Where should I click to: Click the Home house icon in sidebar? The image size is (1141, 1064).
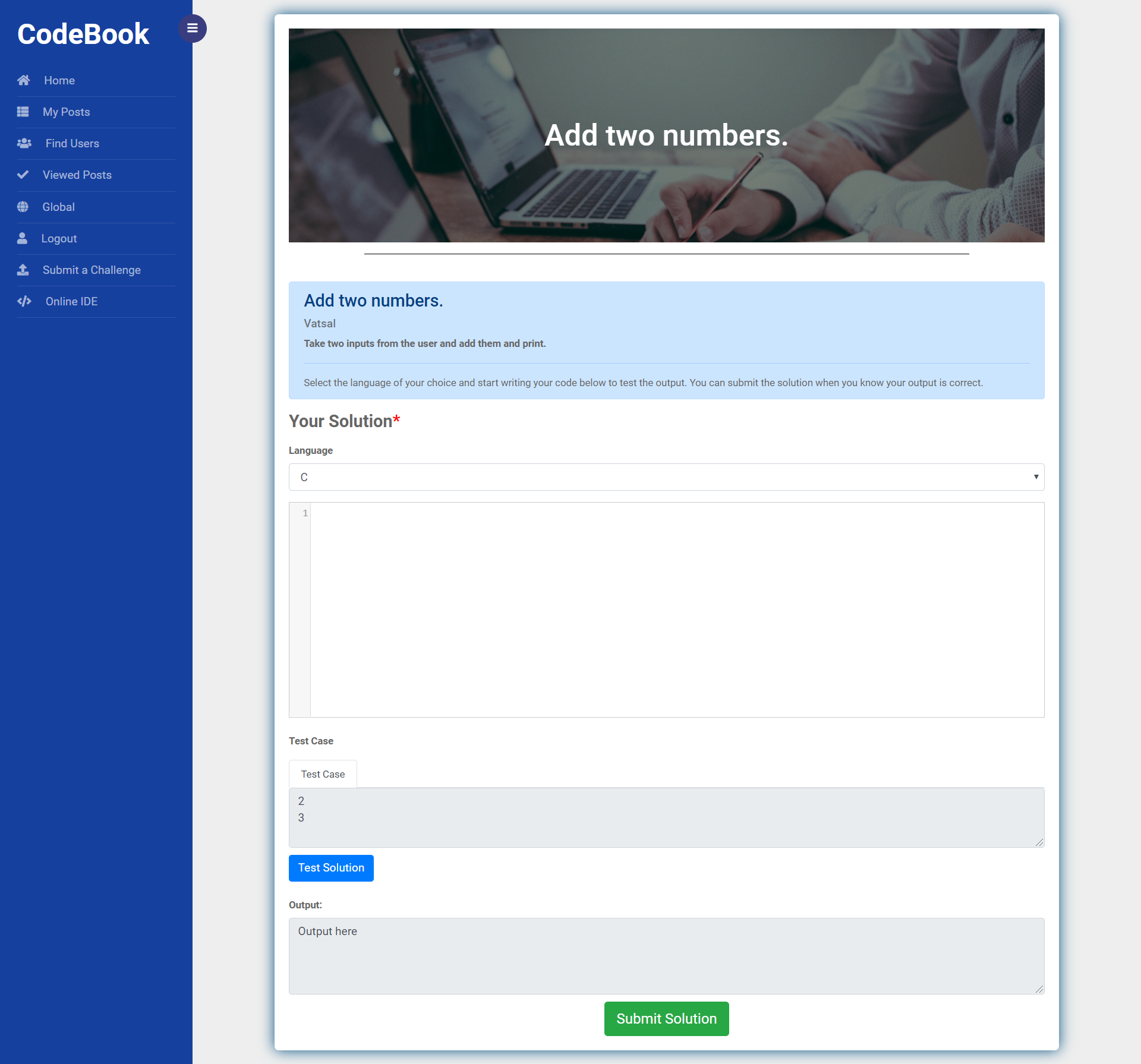(x=24, y=80)
